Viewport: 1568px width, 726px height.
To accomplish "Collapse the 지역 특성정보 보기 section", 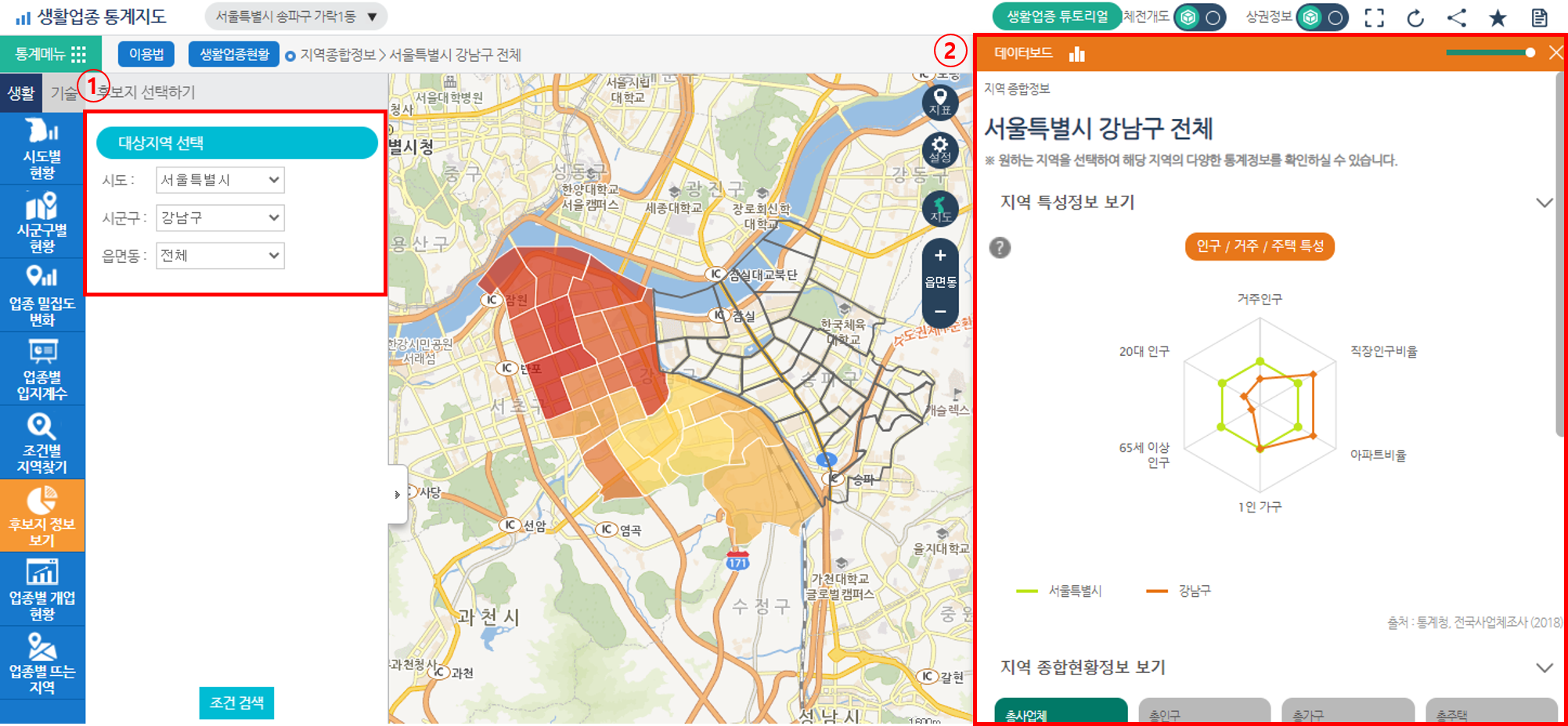I will point(1545,202).
